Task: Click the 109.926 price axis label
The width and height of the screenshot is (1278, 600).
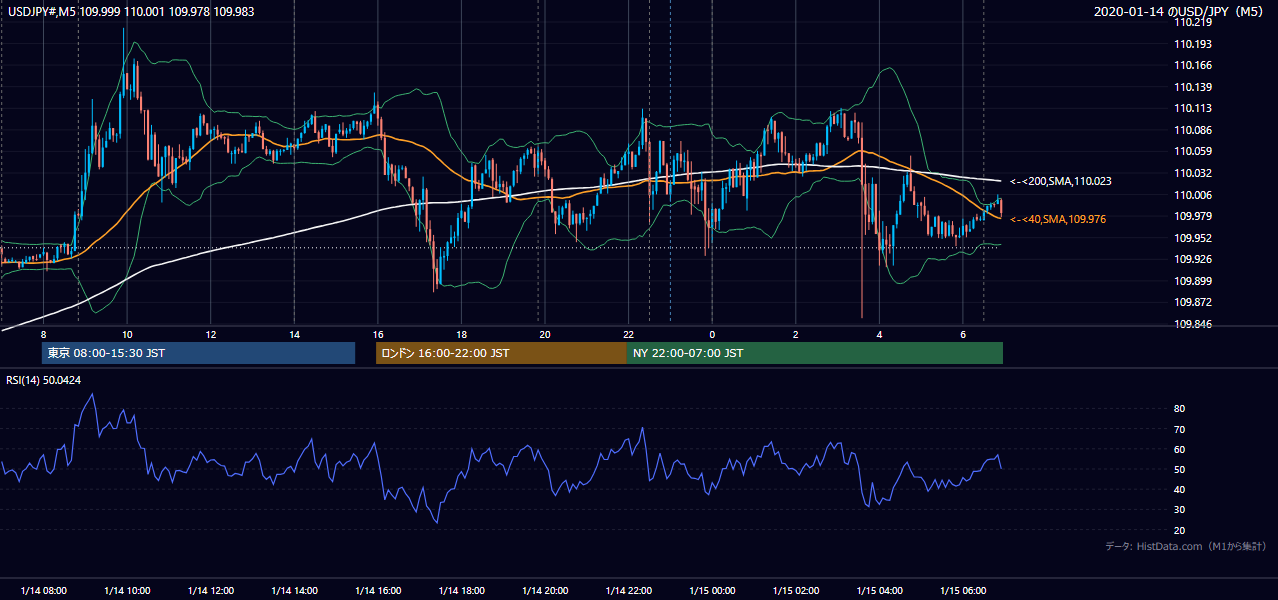Action: tap(1193, 260)
